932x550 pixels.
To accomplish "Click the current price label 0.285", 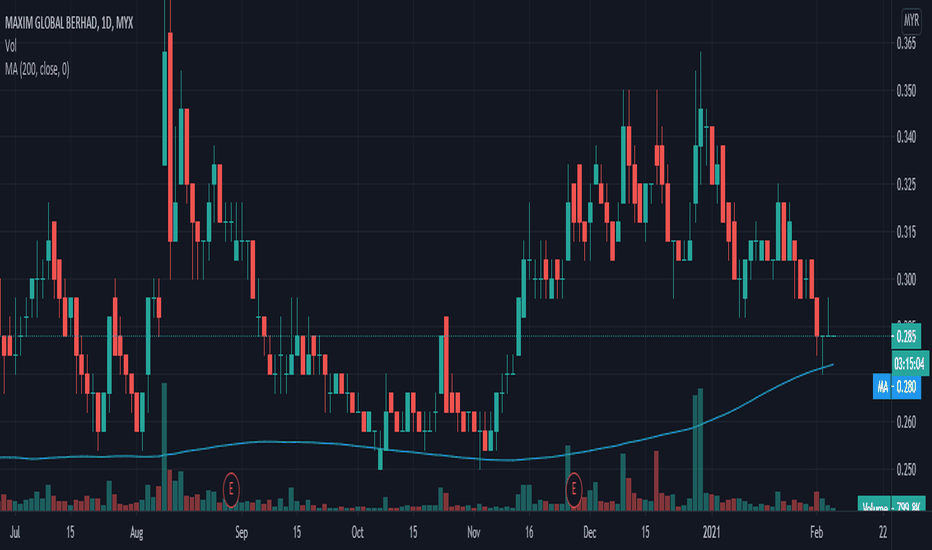I will [906, 337].
